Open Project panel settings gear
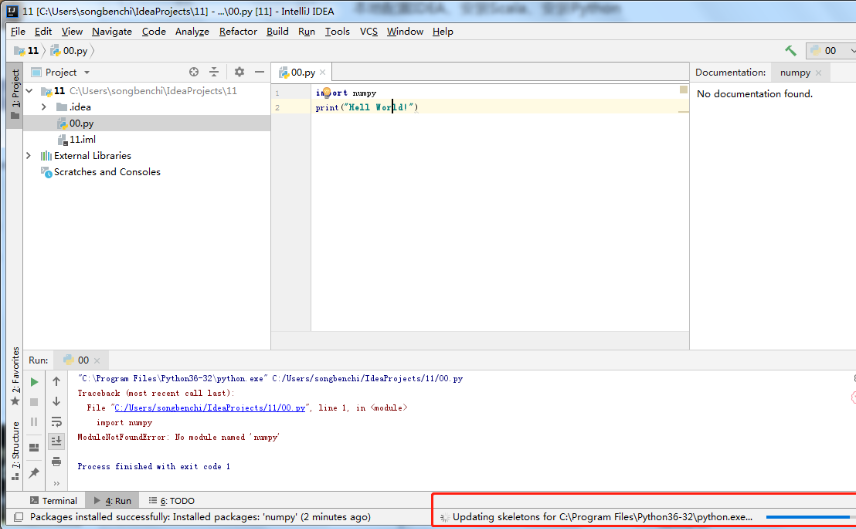This screenshot has height=529, width=856. 239,72
